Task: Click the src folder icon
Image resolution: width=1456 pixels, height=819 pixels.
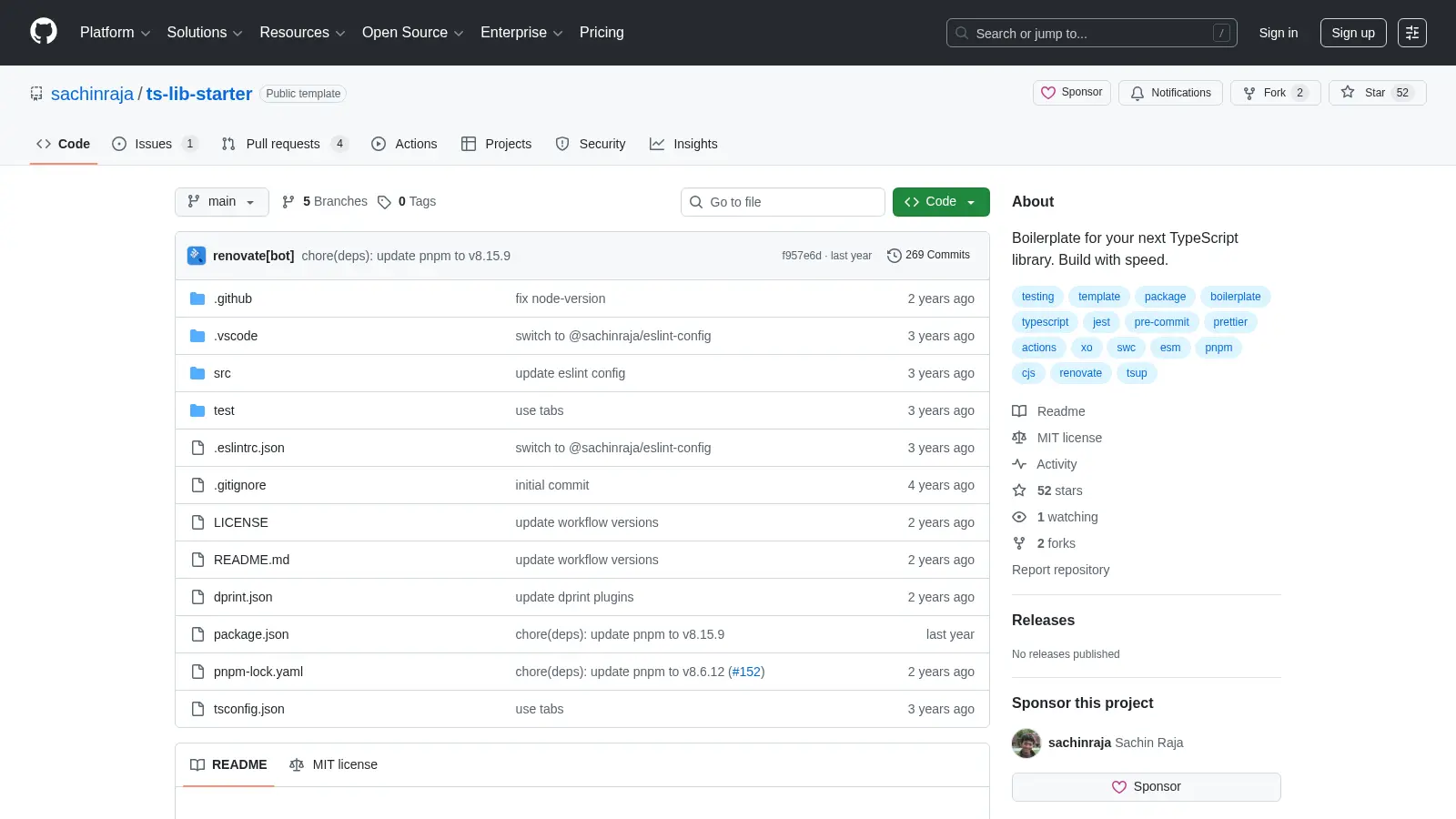Action: (197, 373)
